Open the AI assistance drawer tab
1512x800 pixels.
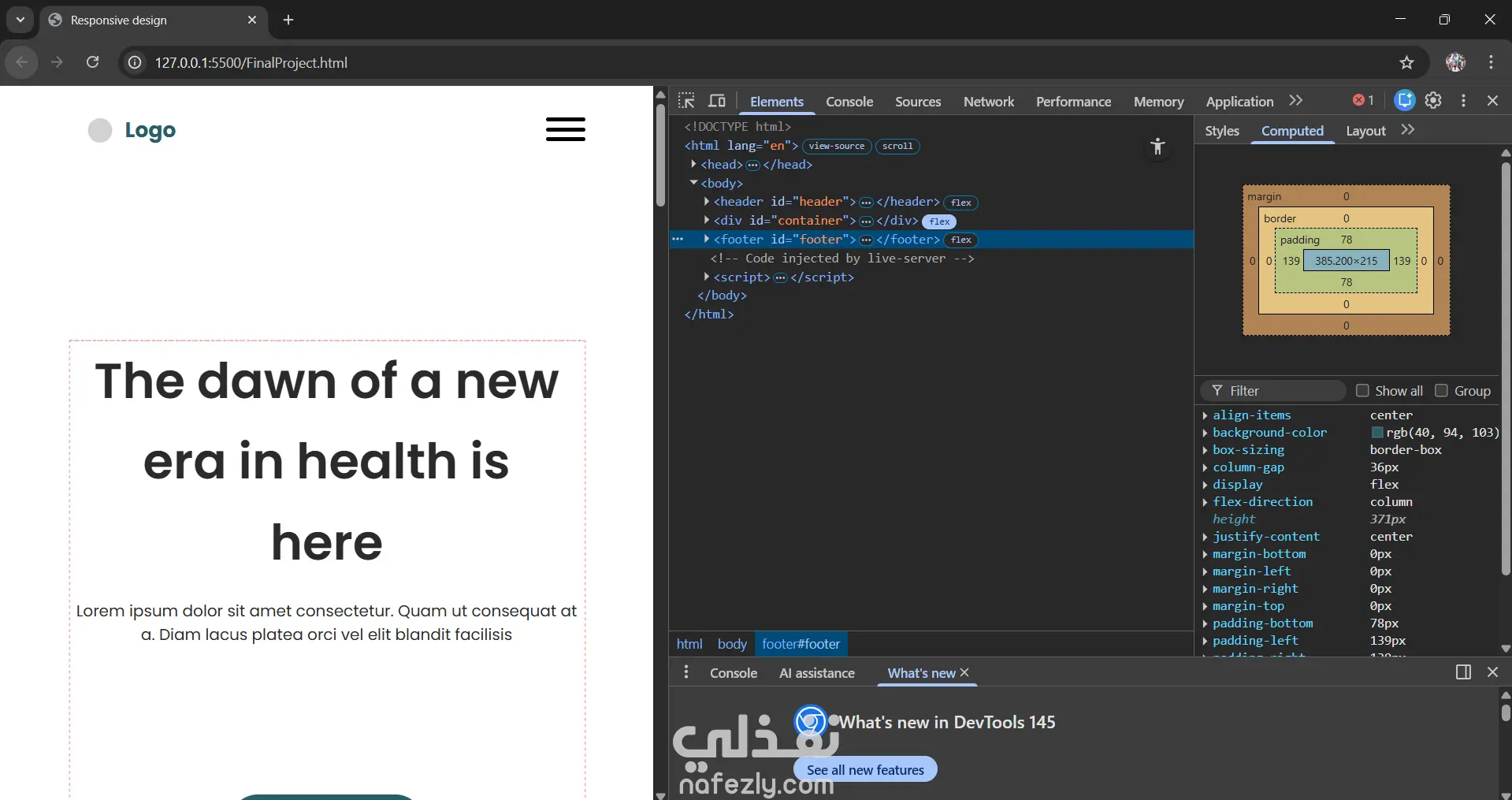(817, 673)
